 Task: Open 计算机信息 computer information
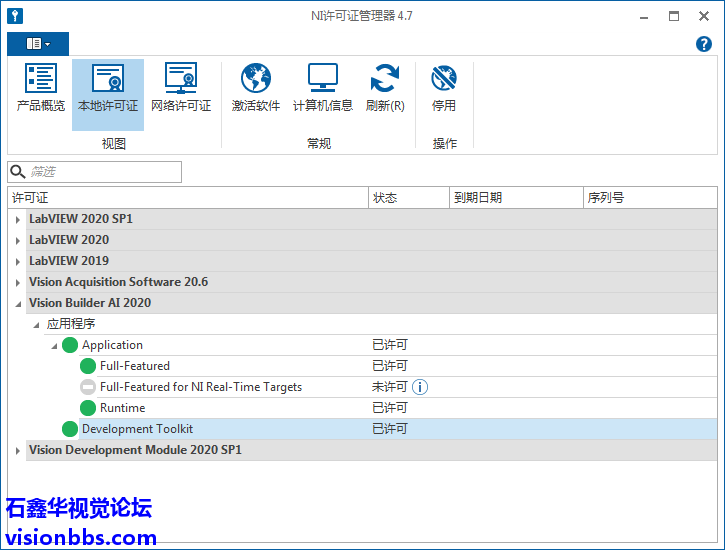coord(322,88)
